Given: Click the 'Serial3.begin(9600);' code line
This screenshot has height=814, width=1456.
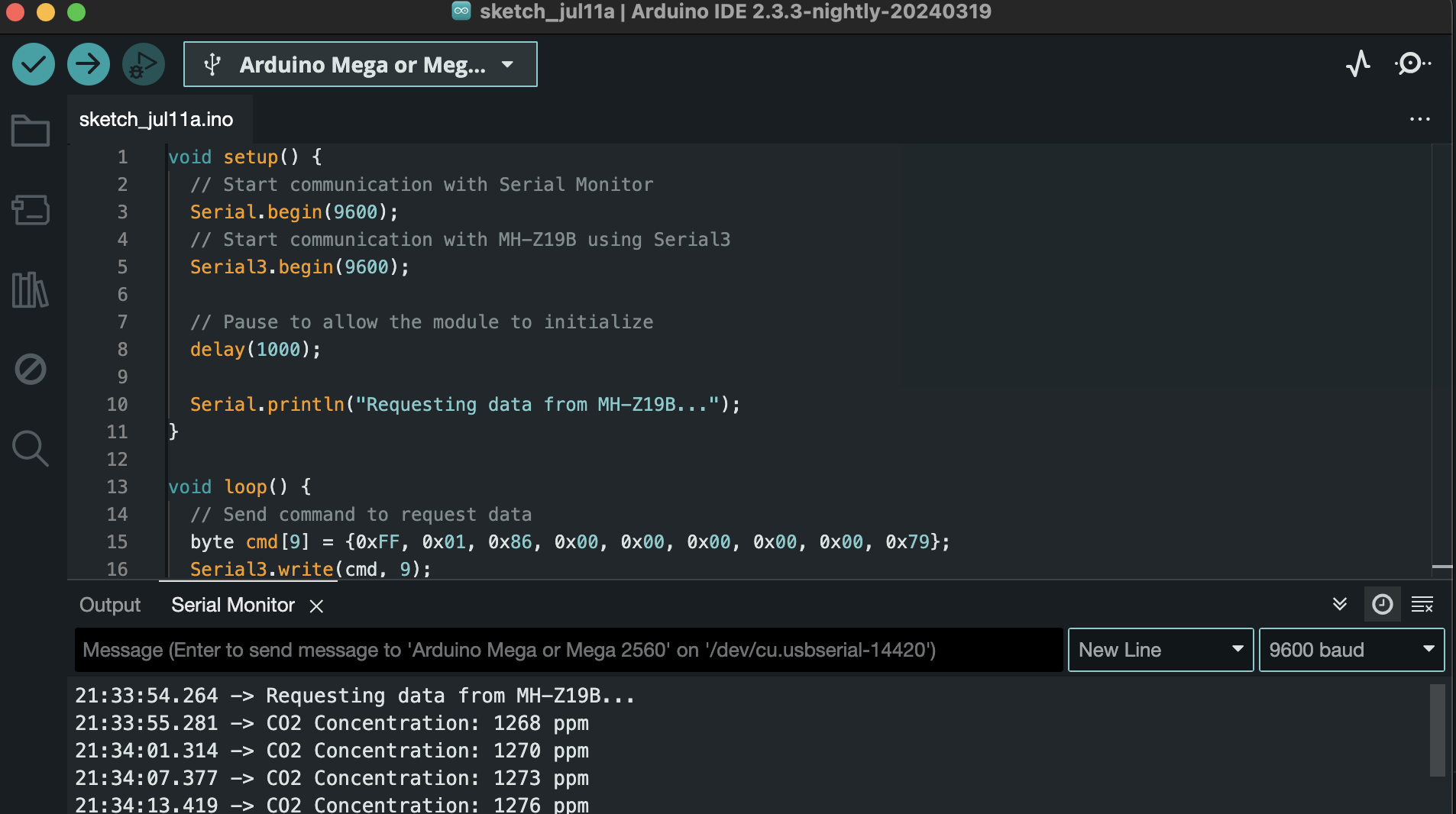Looking at the screenshot, I should pos(299,267).
